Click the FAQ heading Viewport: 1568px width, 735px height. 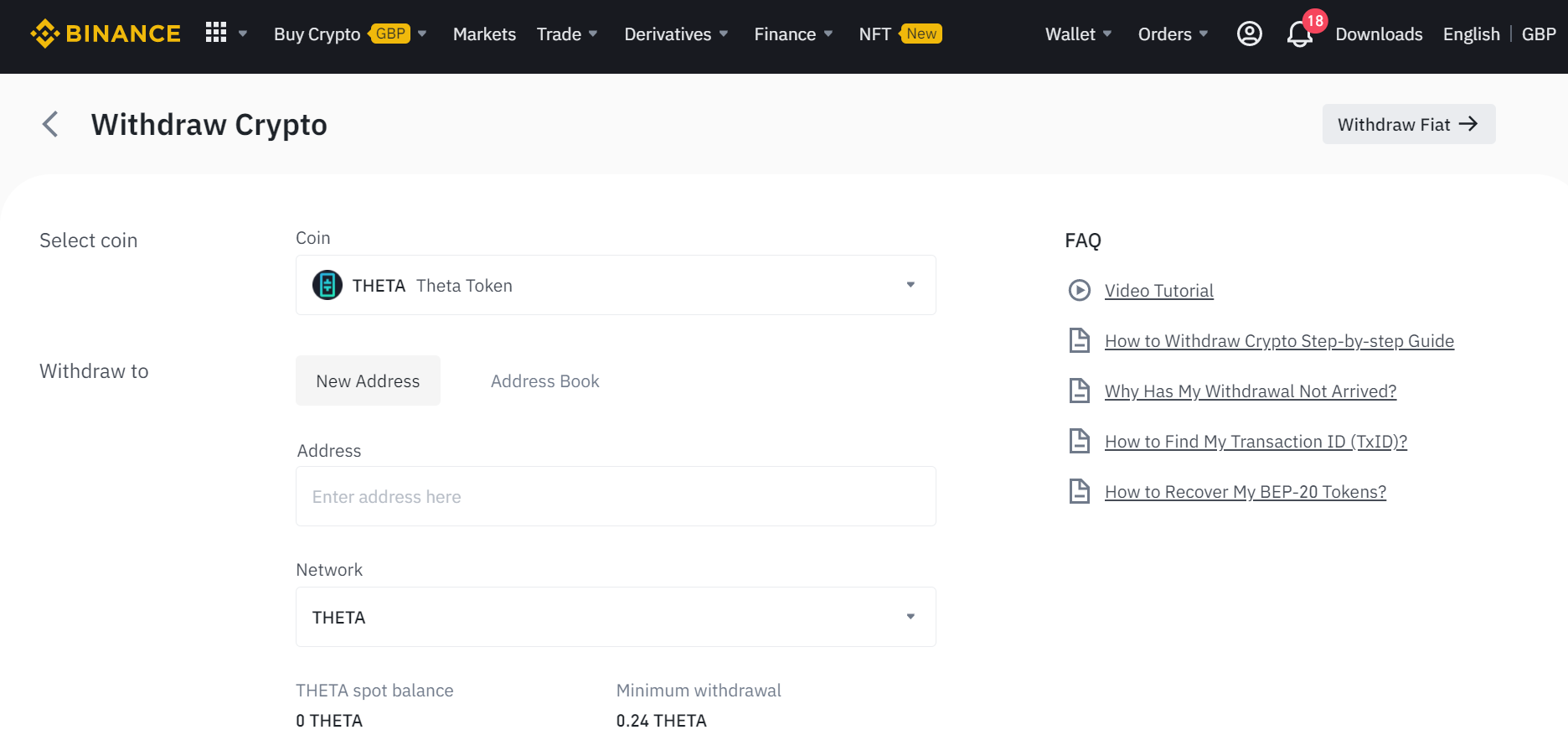coord(1082,241)
